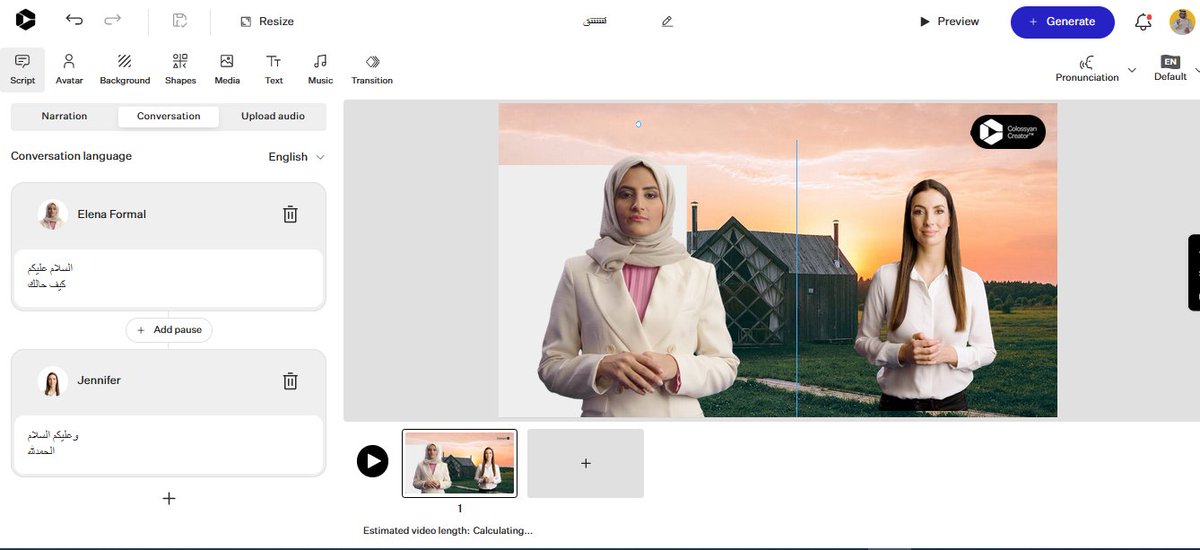Click the Generate button
Image resolution: width=1200 pixels, height=550 pixels.
click(x=1062, y=21)
